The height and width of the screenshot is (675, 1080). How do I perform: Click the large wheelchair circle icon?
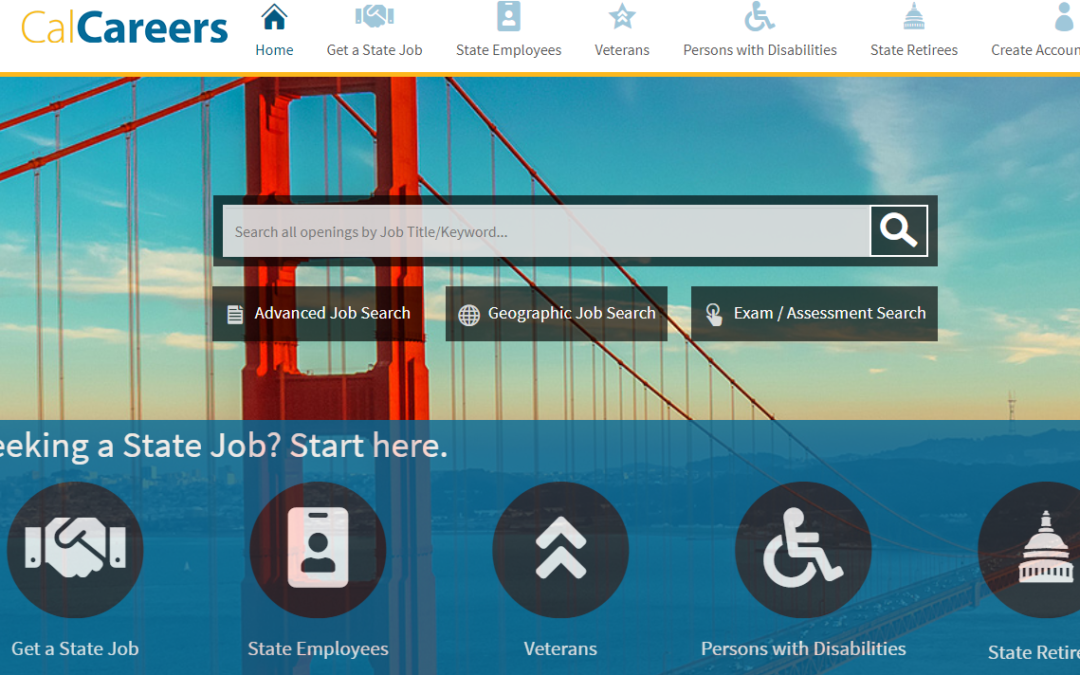[803, 550]
